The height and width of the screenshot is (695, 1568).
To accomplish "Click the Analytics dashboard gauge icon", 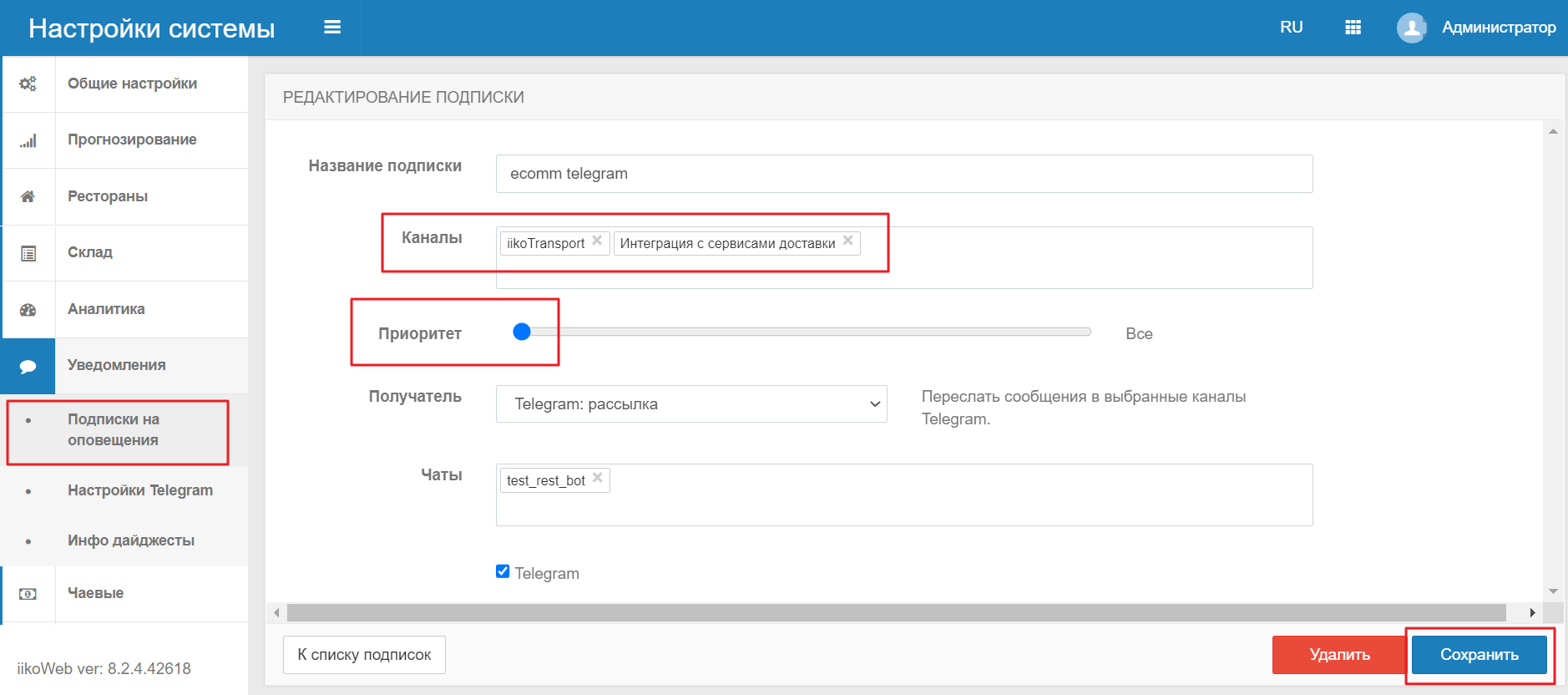I will pos(28,310).
